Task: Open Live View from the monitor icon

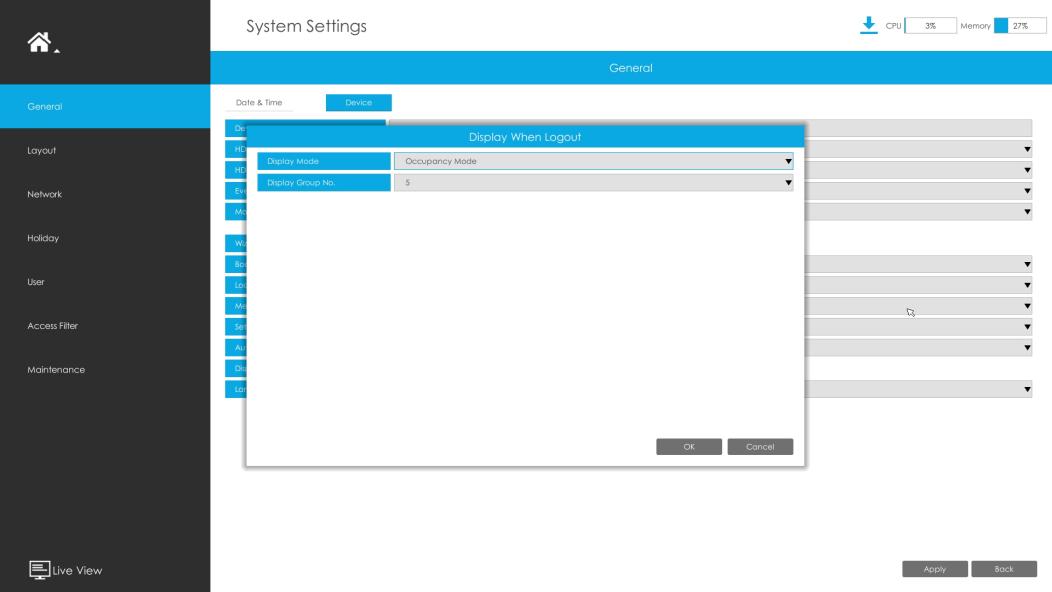Action: point(40,570)
